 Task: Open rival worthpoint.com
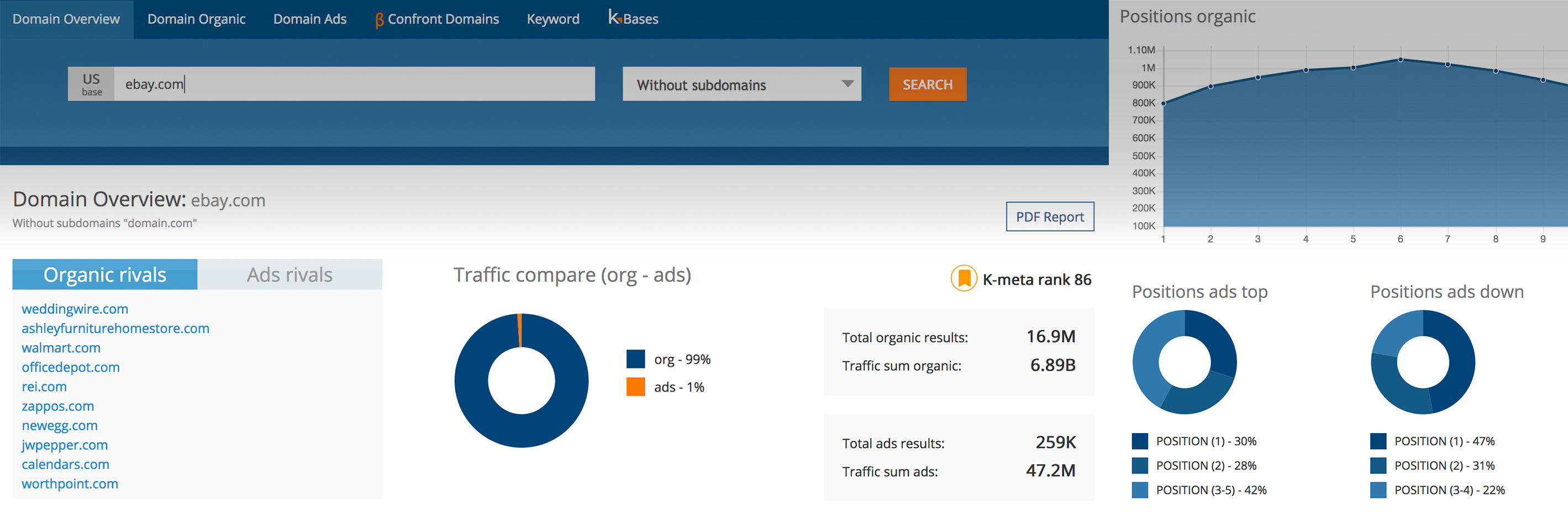[70, 484]
